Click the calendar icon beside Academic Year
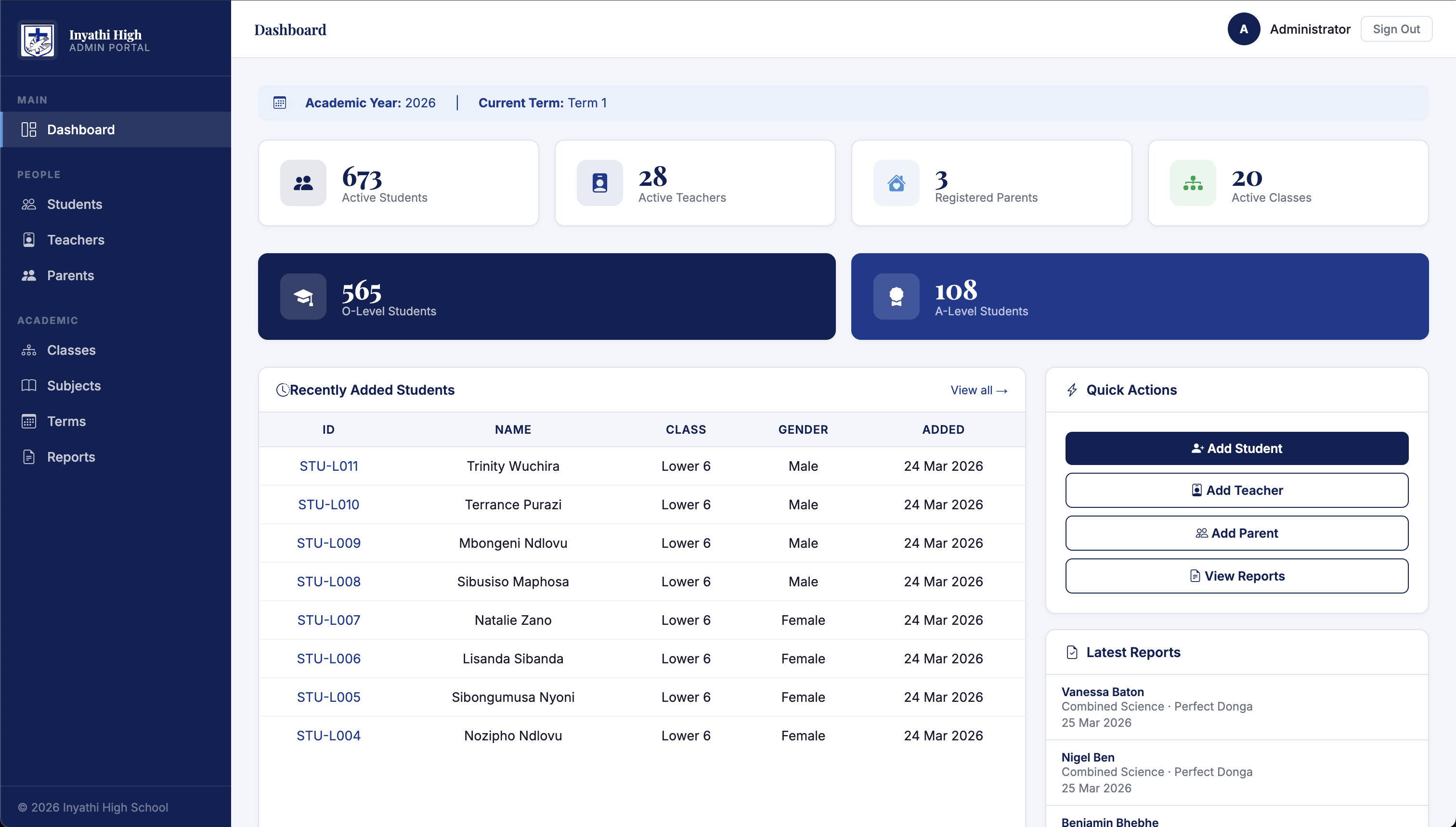The width and height of the screenshot is (1456, 827). (279, 103)
